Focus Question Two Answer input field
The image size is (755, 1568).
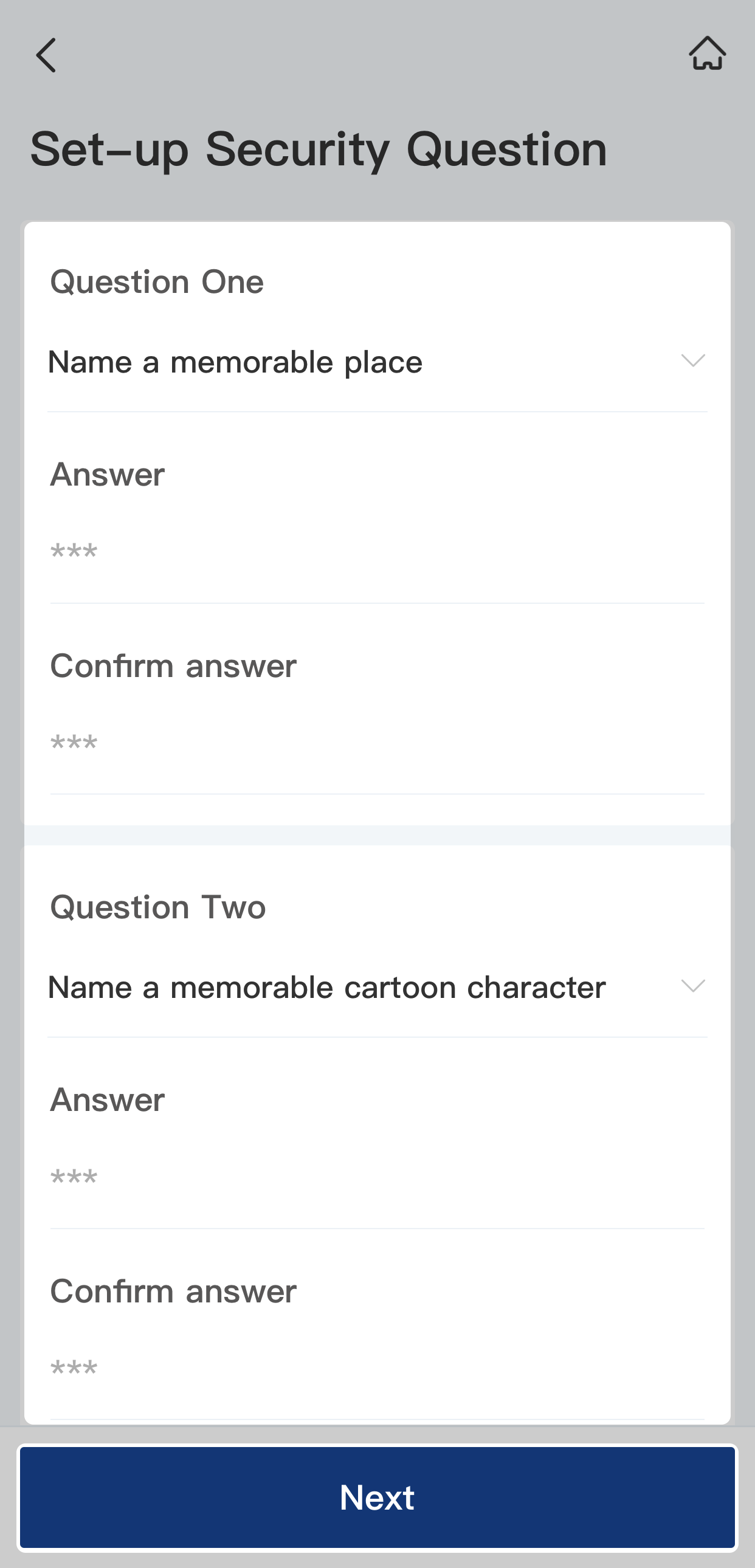pos(376,1178)
